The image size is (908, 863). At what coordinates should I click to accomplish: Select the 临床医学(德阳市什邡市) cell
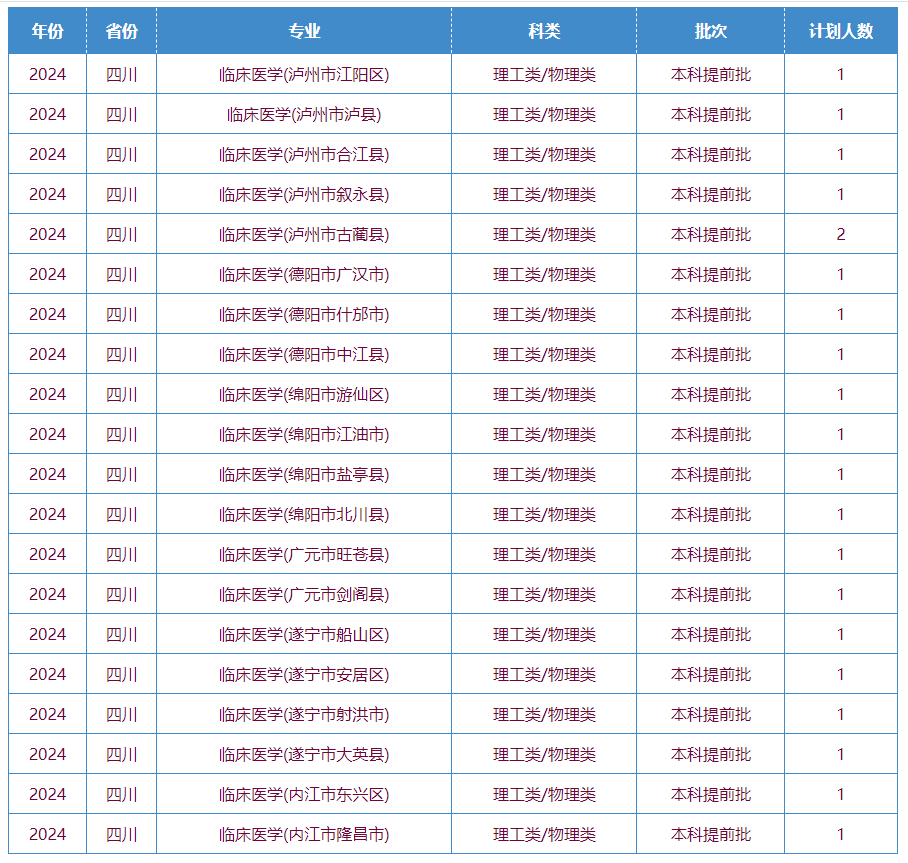point(304,314)
